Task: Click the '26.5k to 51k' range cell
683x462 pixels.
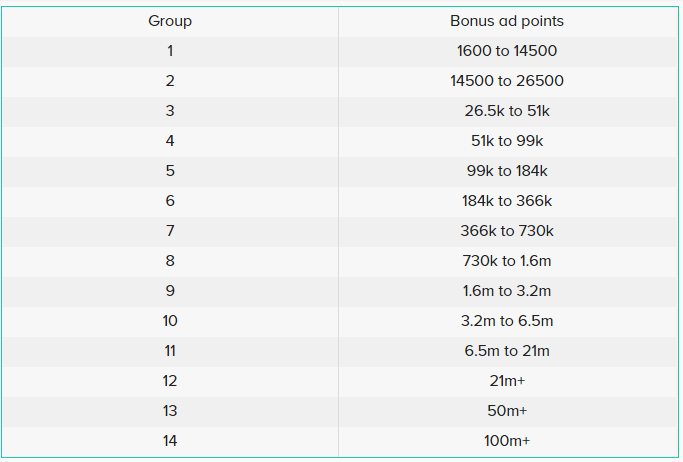Action: [507, 111]
